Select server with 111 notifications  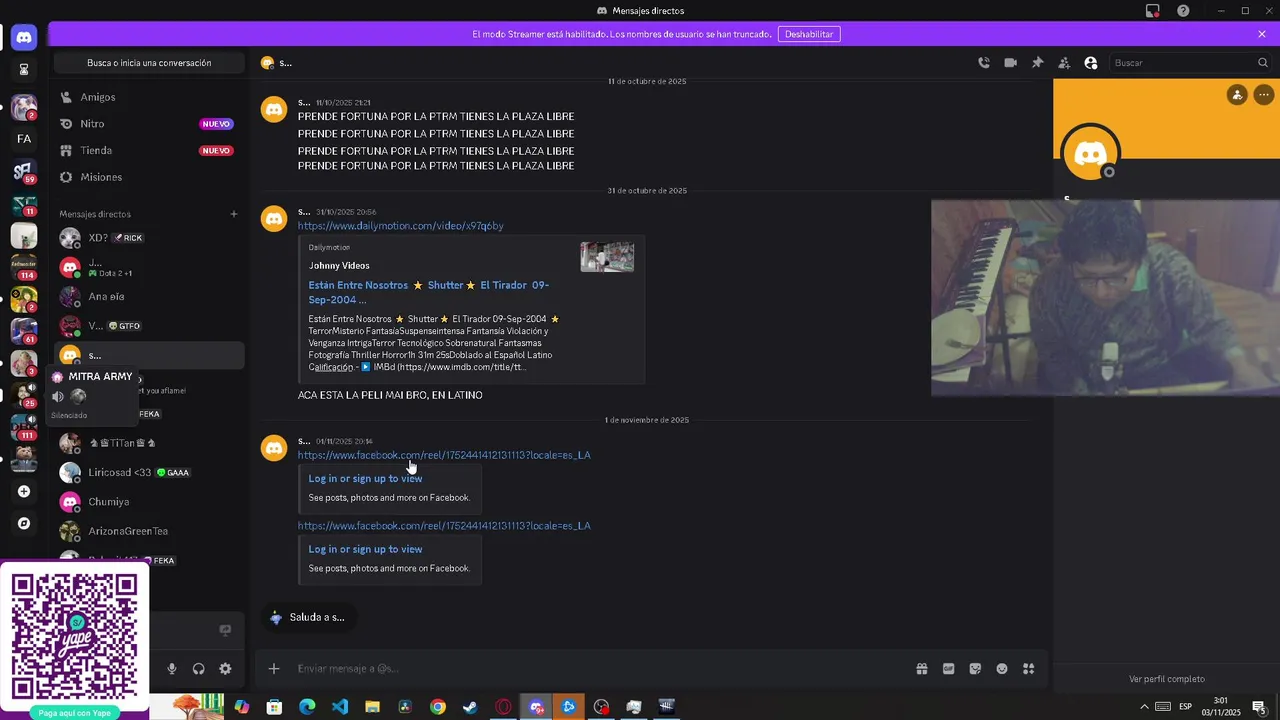click(24, 427)
